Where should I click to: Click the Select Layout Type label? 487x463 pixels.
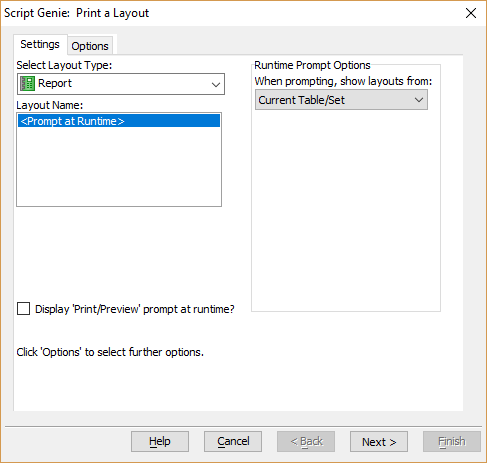pyautogui.click(x=64, y=65)
